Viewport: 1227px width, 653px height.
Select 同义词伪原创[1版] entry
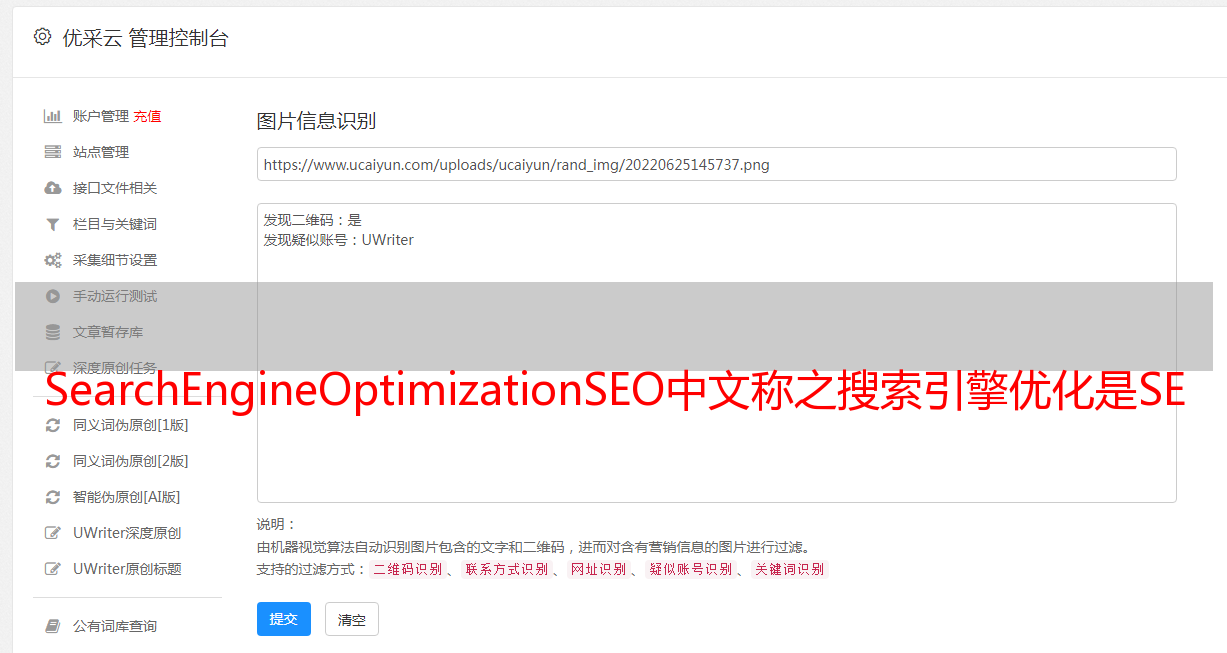coord(131,425)
